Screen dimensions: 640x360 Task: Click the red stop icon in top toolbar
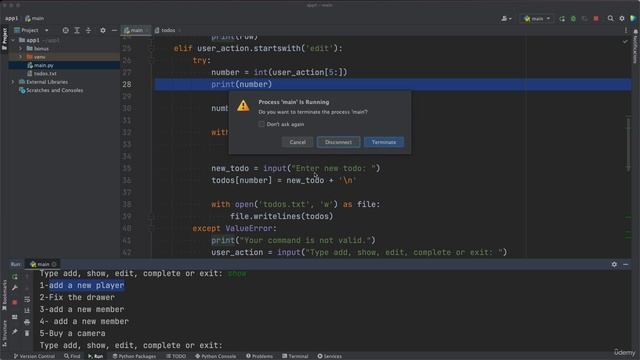[x=596, y=18]
